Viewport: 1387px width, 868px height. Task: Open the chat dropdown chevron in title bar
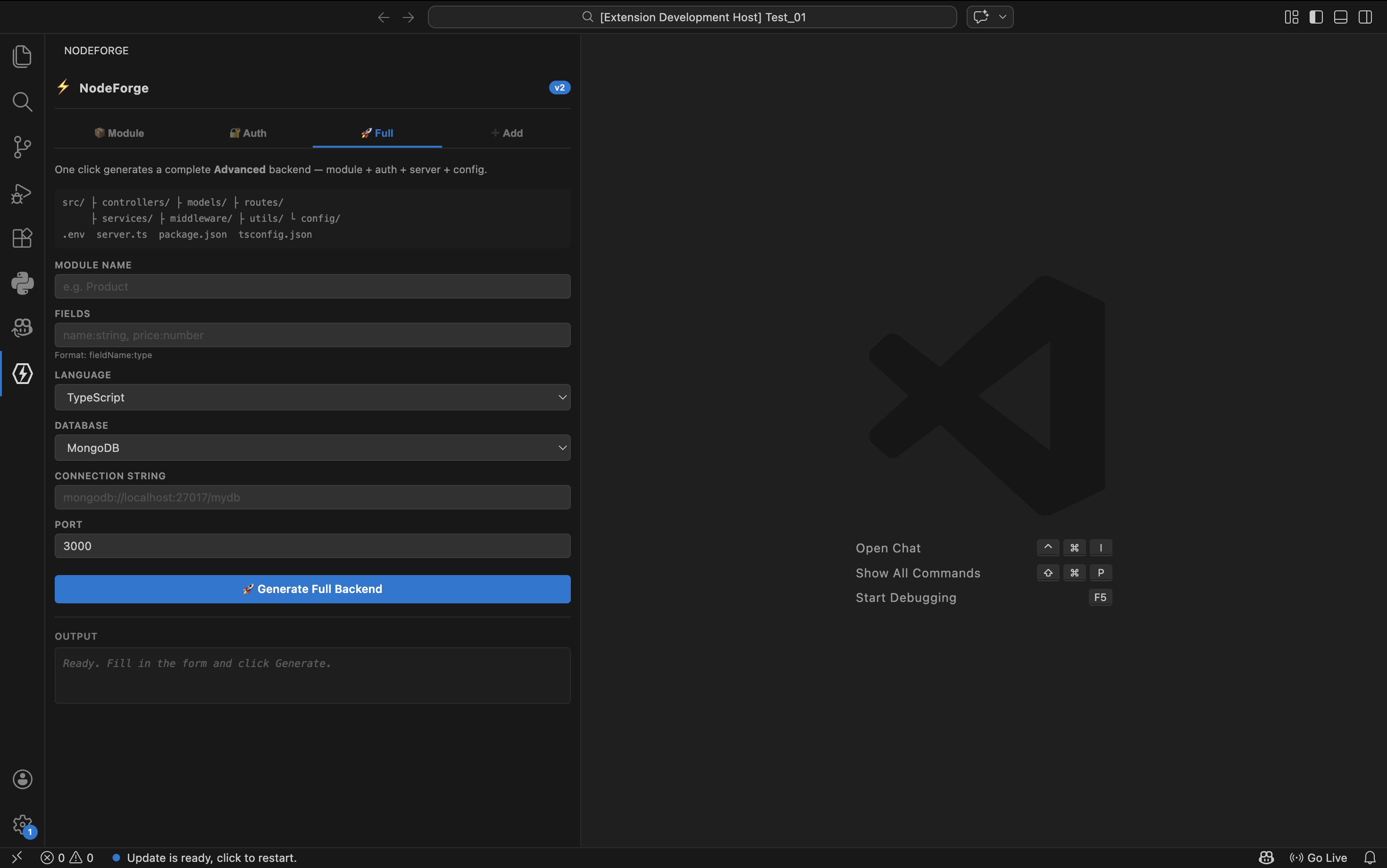[x=1003, y=17]
